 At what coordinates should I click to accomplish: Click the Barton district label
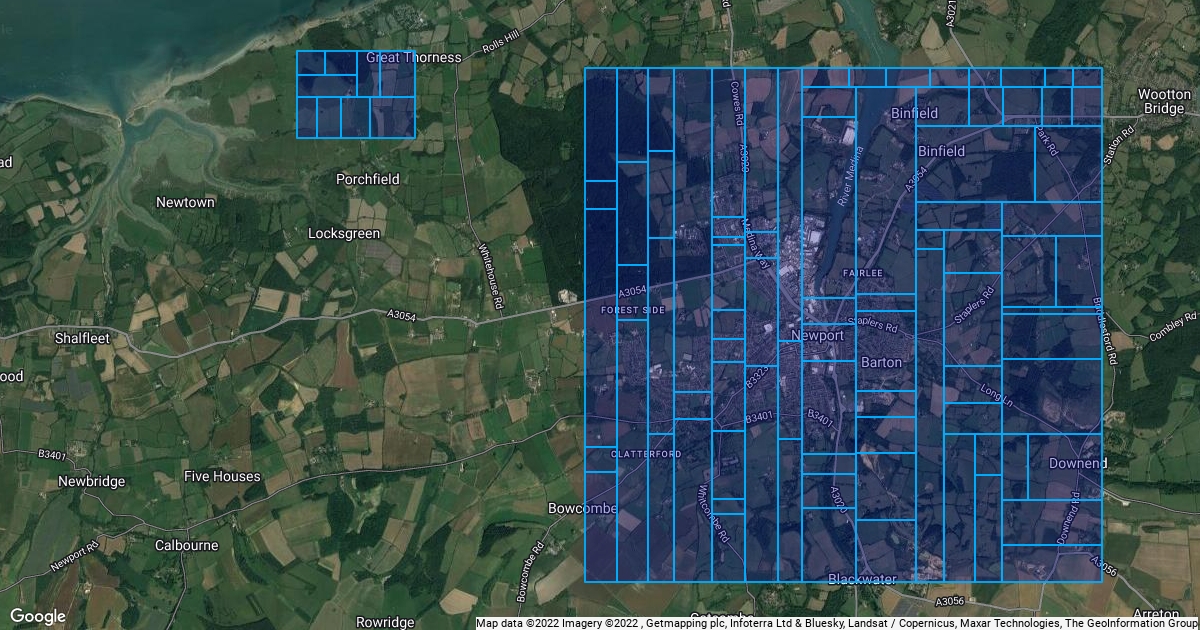[881, 362]
